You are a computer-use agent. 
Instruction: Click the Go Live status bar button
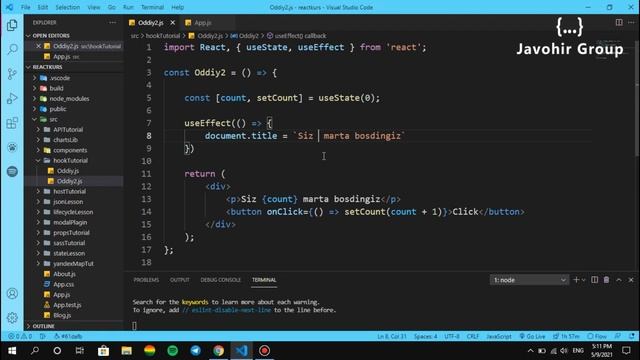click(532, 336)
